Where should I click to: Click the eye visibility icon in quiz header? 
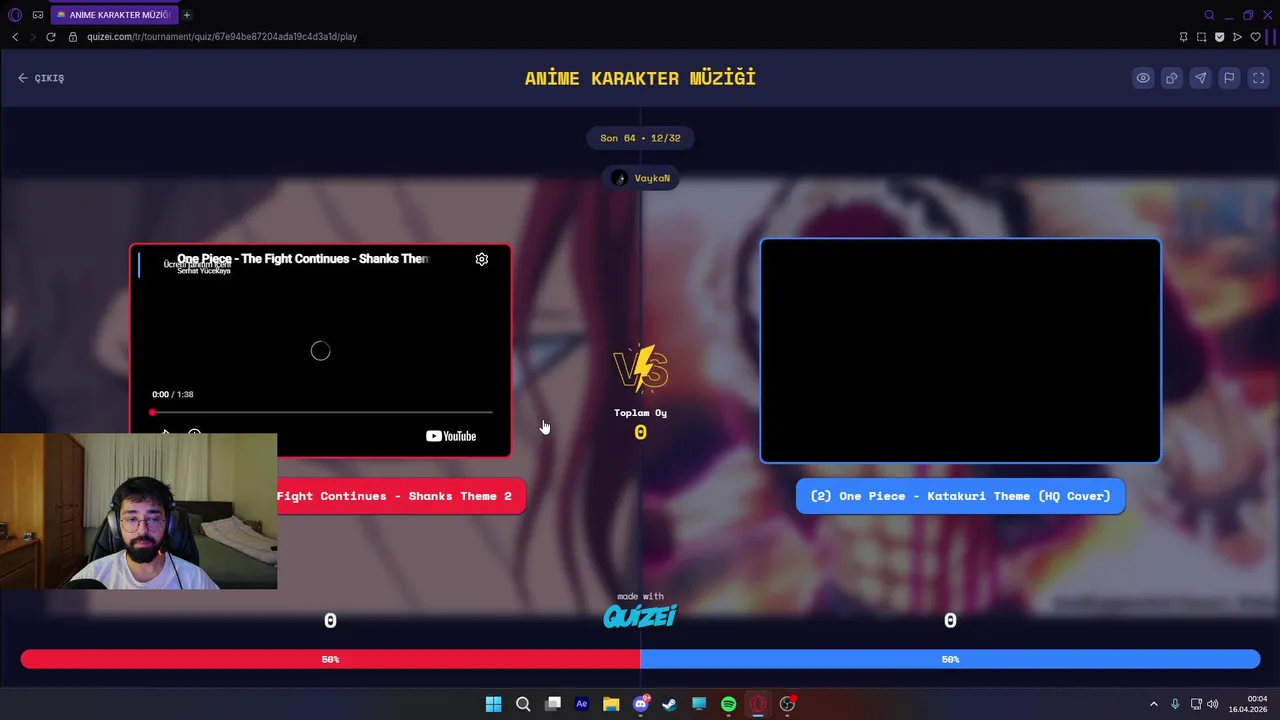(1143, 78)
